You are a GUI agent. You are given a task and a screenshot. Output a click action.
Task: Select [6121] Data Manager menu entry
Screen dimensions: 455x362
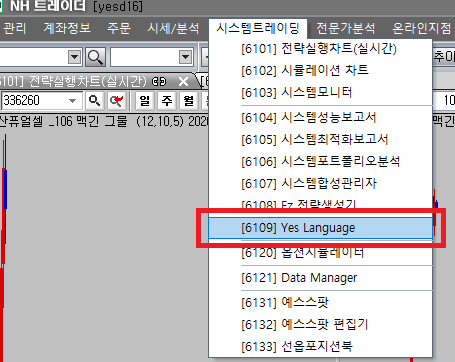[321, 278]
